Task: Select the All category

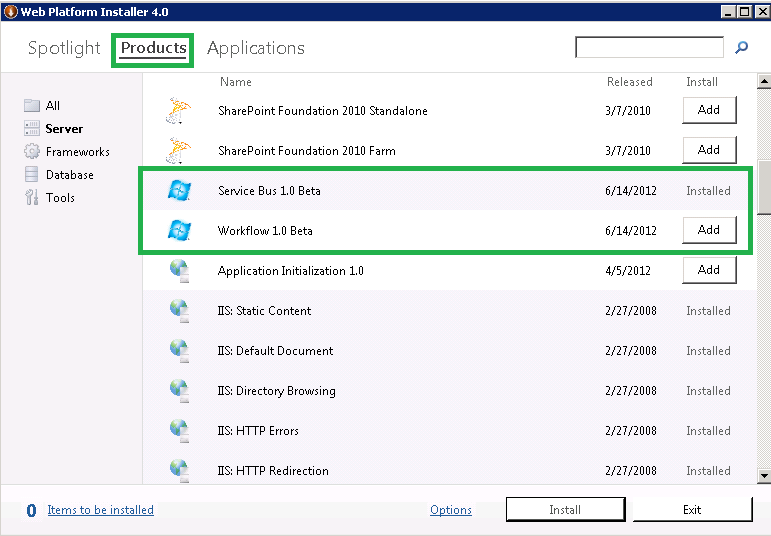Action: 53,105
